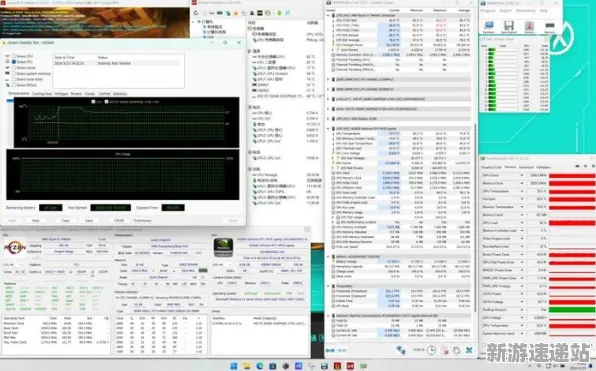
Task: Open the Advanced tab in GPU-Z
Action: tap(526, 167)
